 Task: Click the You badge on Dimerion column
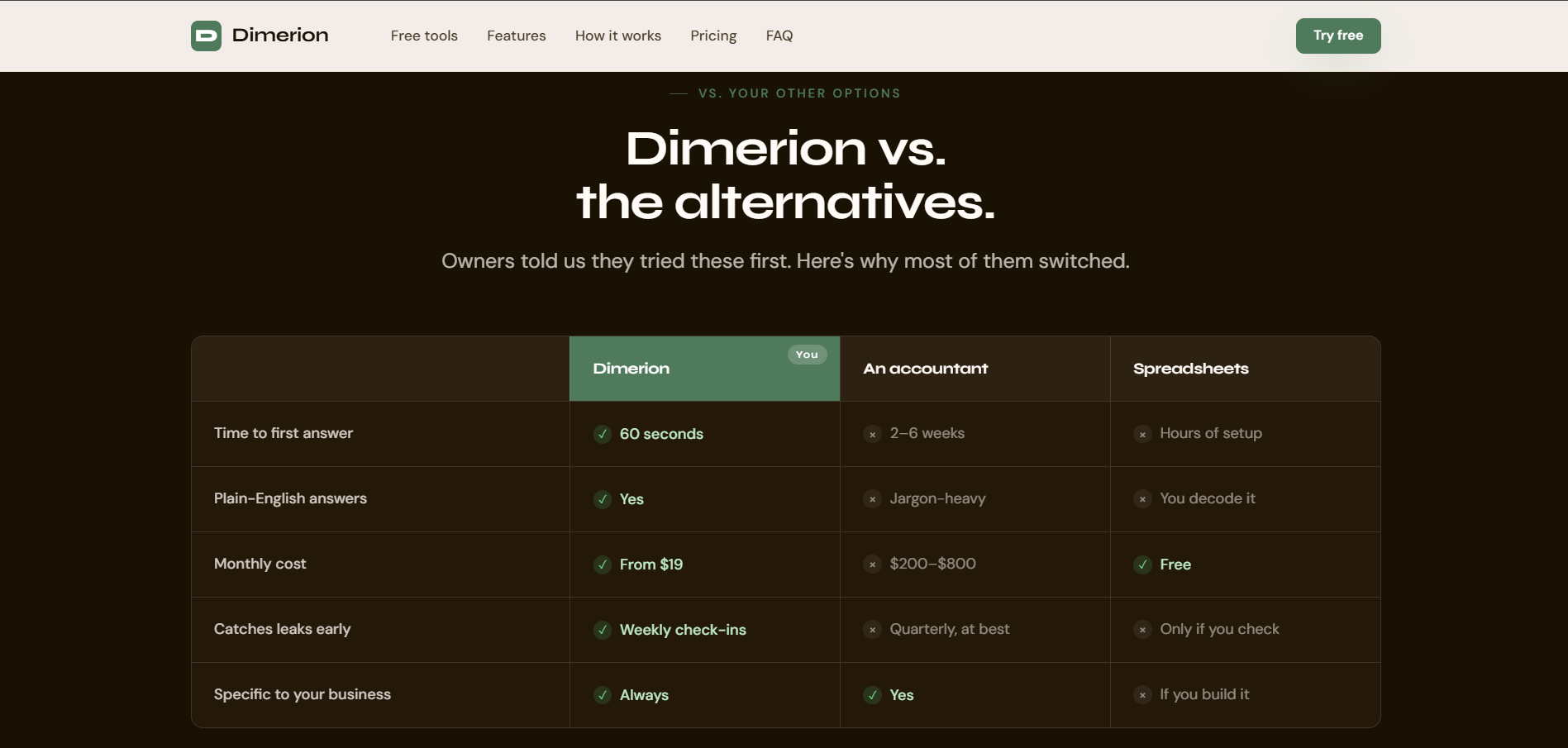pos(807,355)
